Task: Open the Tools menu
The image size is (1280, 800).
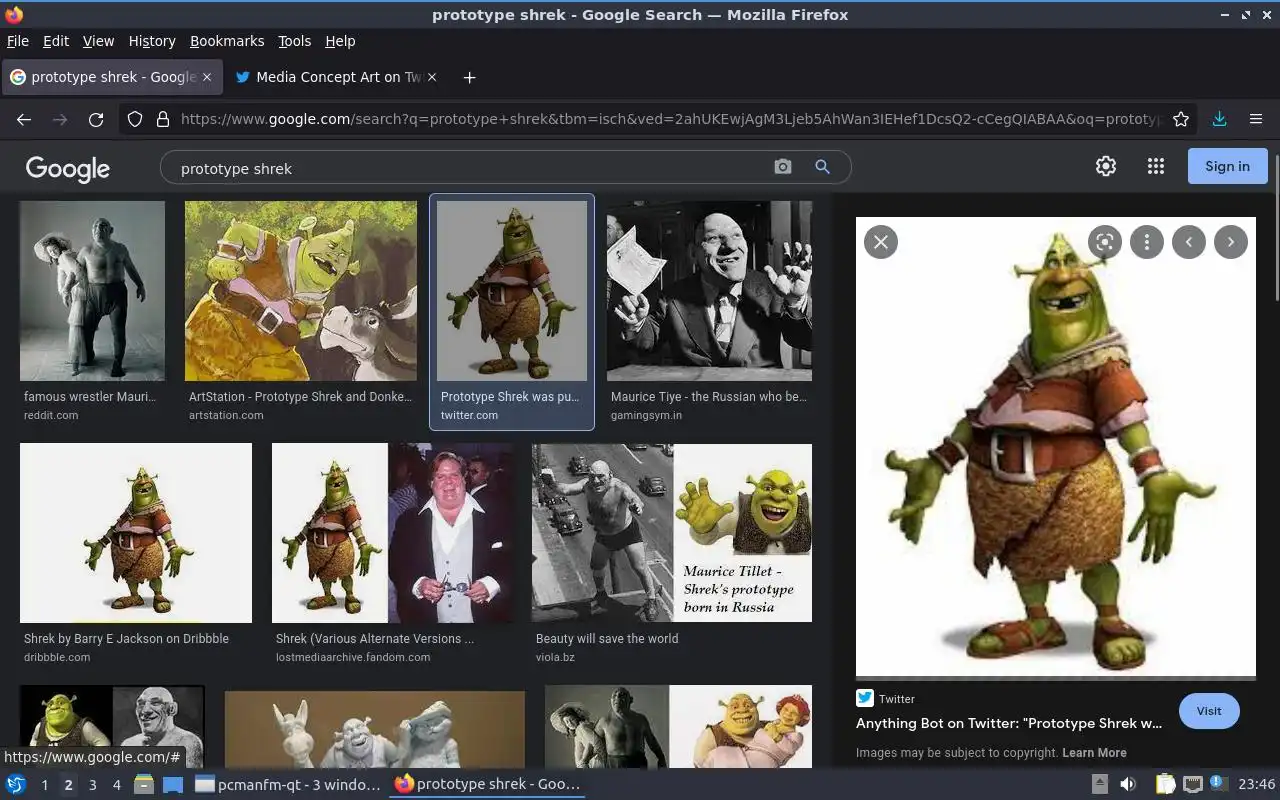Action: [294, 41]
